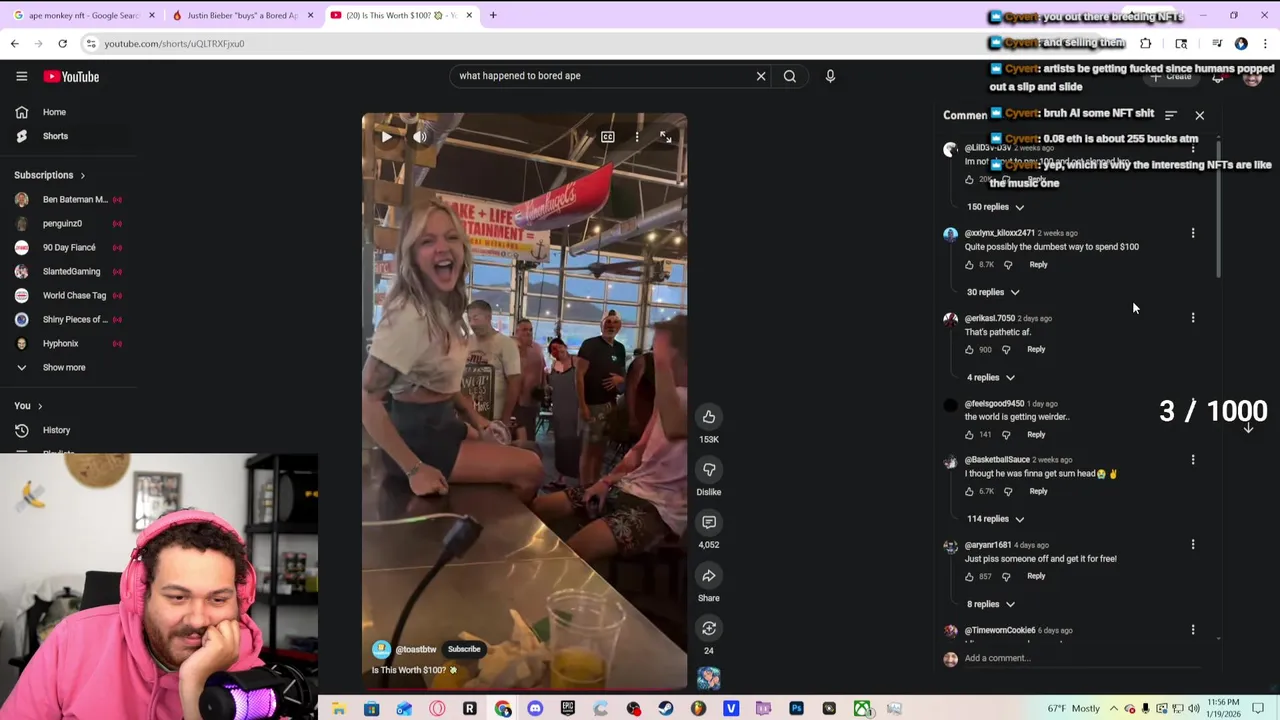Go back in browser history
1280x720 pixels.
[14, 44]
